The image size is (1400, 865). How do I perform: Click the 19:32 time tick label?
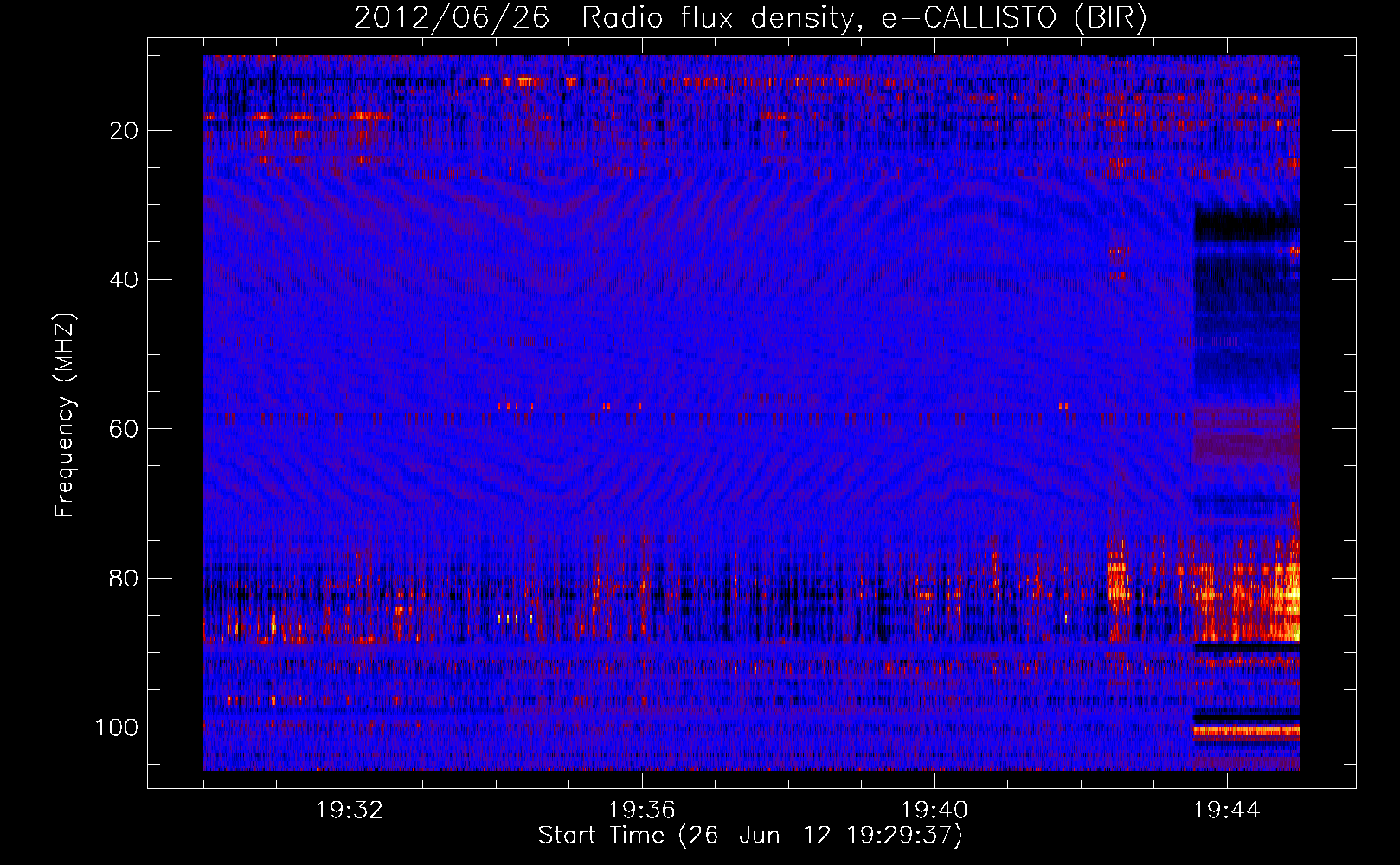coord(350,810)
